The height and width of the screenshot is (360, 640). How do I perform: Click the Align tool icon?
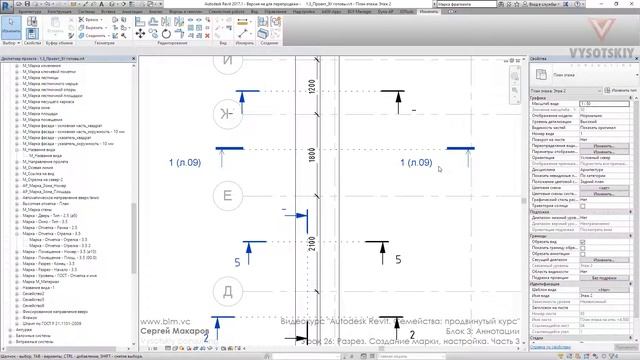140,21
